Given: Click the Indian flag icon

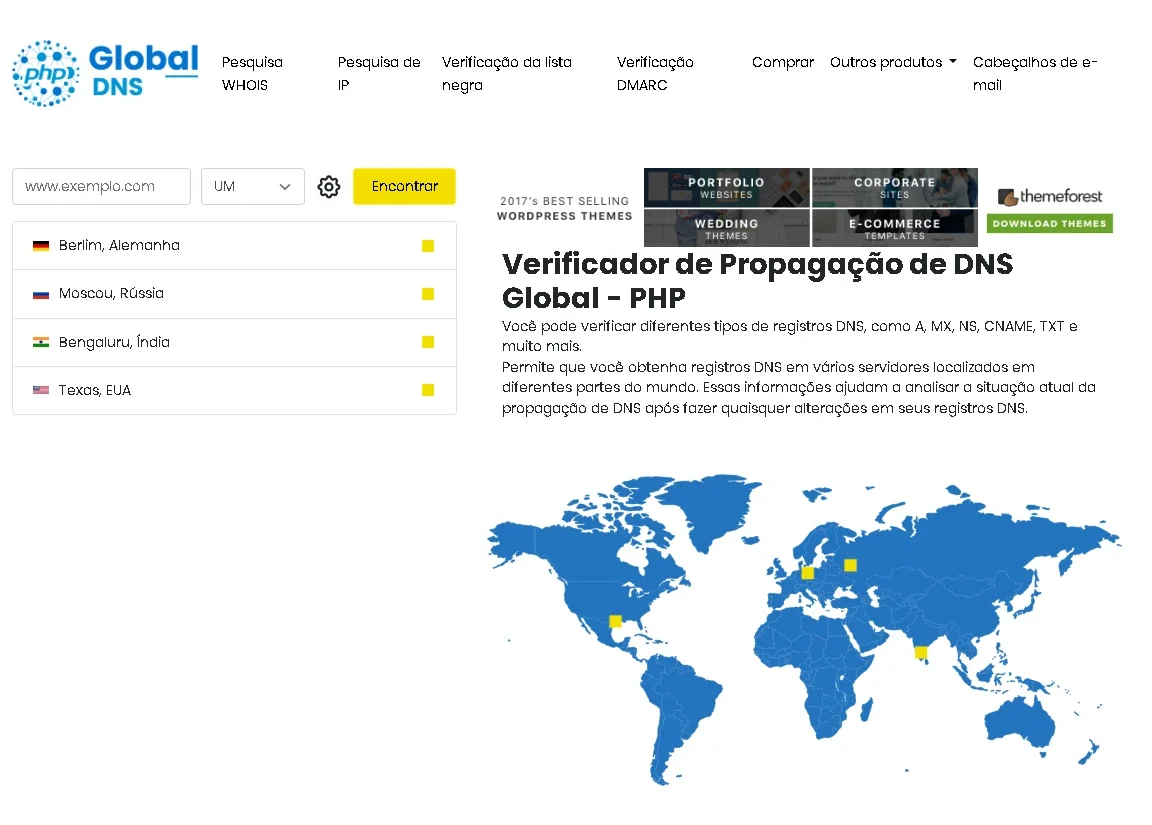Looking at the screenshot, I should [41, 342].
